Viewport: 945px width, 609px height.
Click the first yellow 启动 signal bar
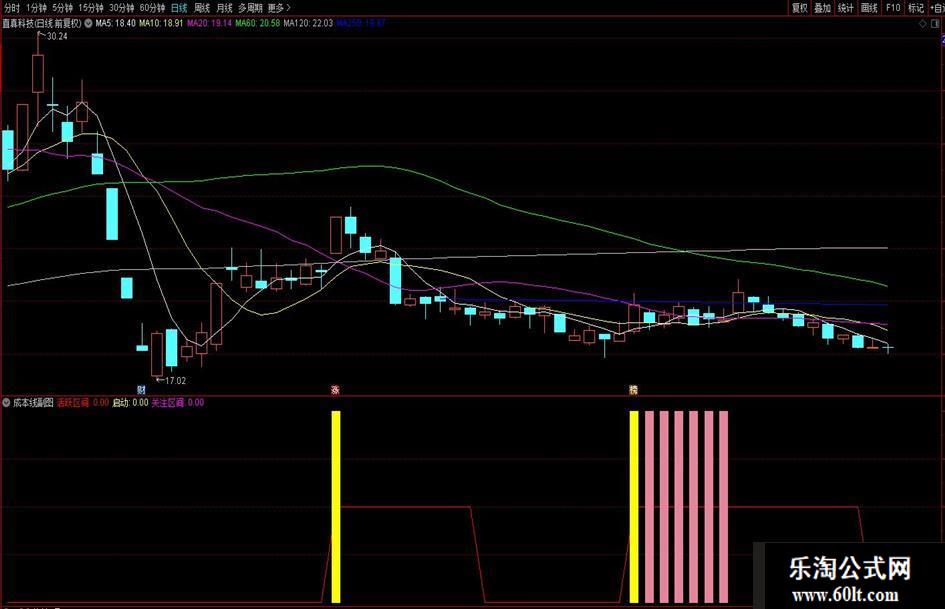(336, 507)
